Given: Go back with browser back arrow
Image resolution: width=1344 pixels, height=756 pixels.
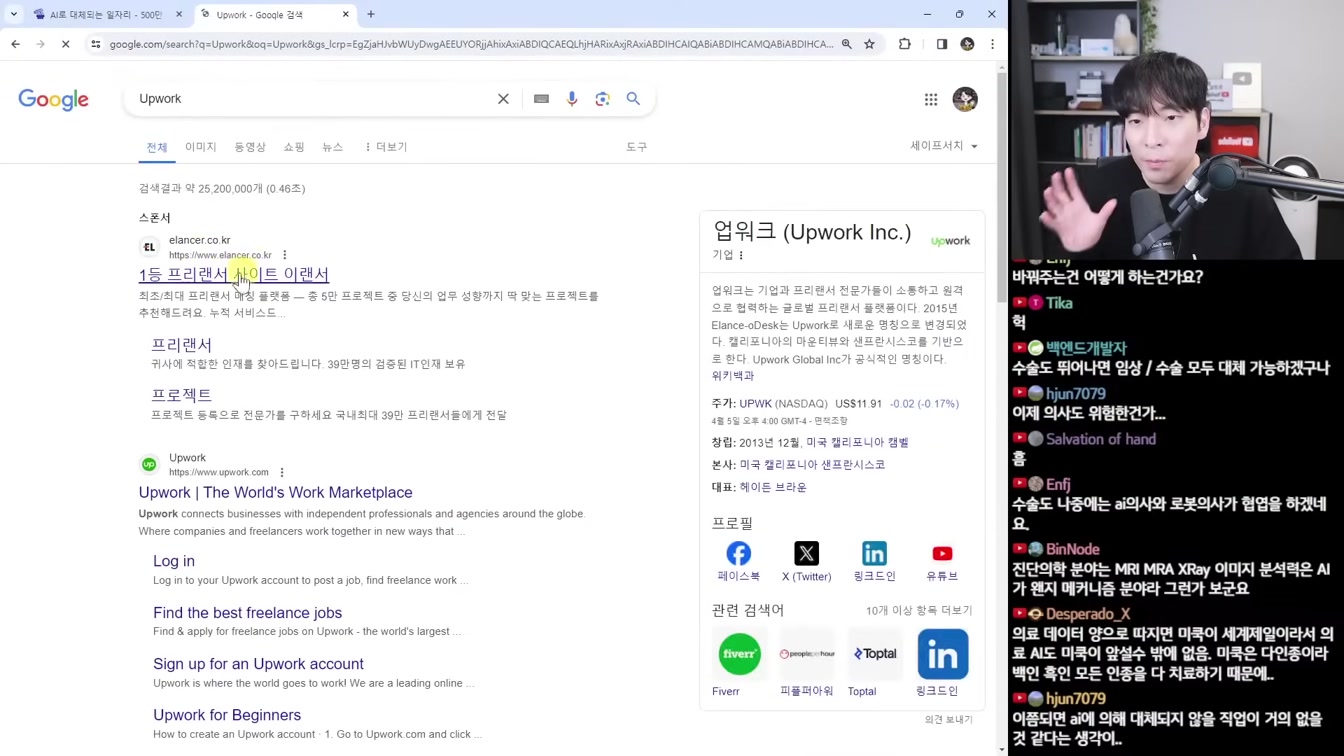Looking at the screenshot, I should [x=16, y=44].
